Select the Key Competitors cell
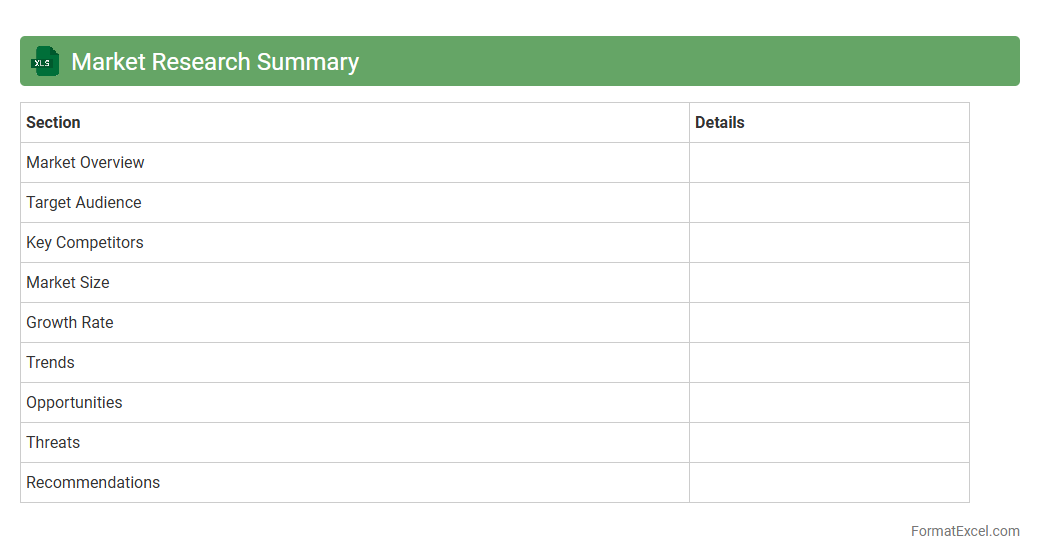 (x=85, y=242)
